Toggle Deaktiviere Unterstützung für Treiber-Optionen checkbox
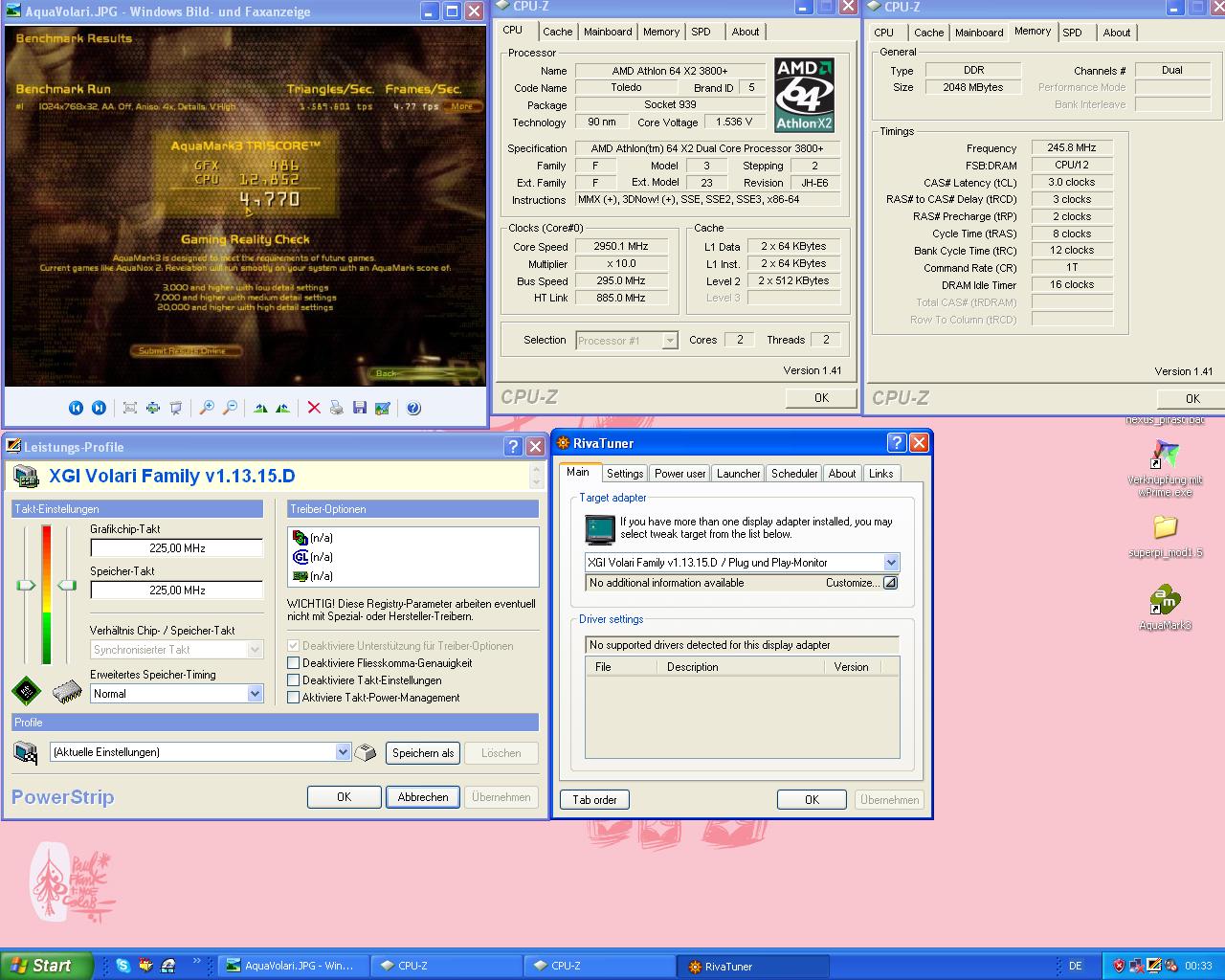This screenshot has height=980, width=1225. click(294, 646)
